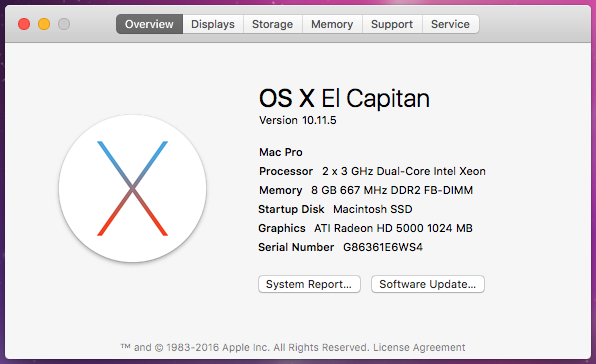Go to the Support tab
Screen dimensions: 596x364
(x=392, y=24)
